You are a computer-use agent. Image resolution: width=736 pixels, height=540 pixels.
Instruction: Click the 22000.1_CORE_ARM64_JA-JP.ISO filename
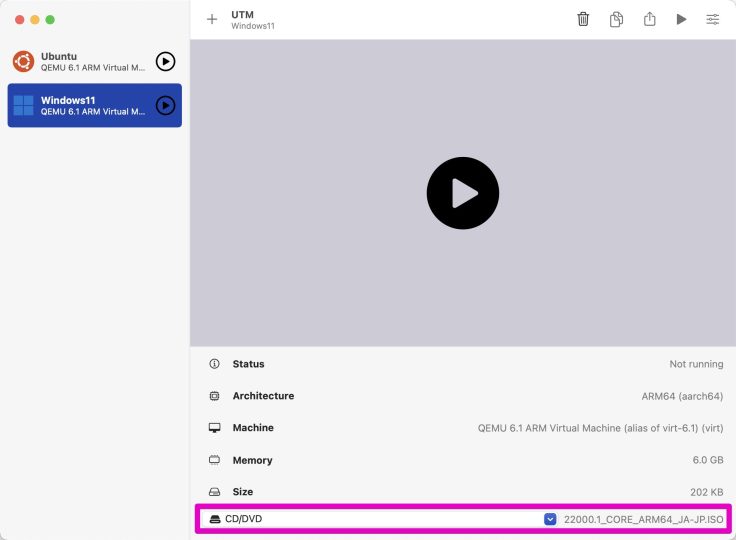coord(644,519)
